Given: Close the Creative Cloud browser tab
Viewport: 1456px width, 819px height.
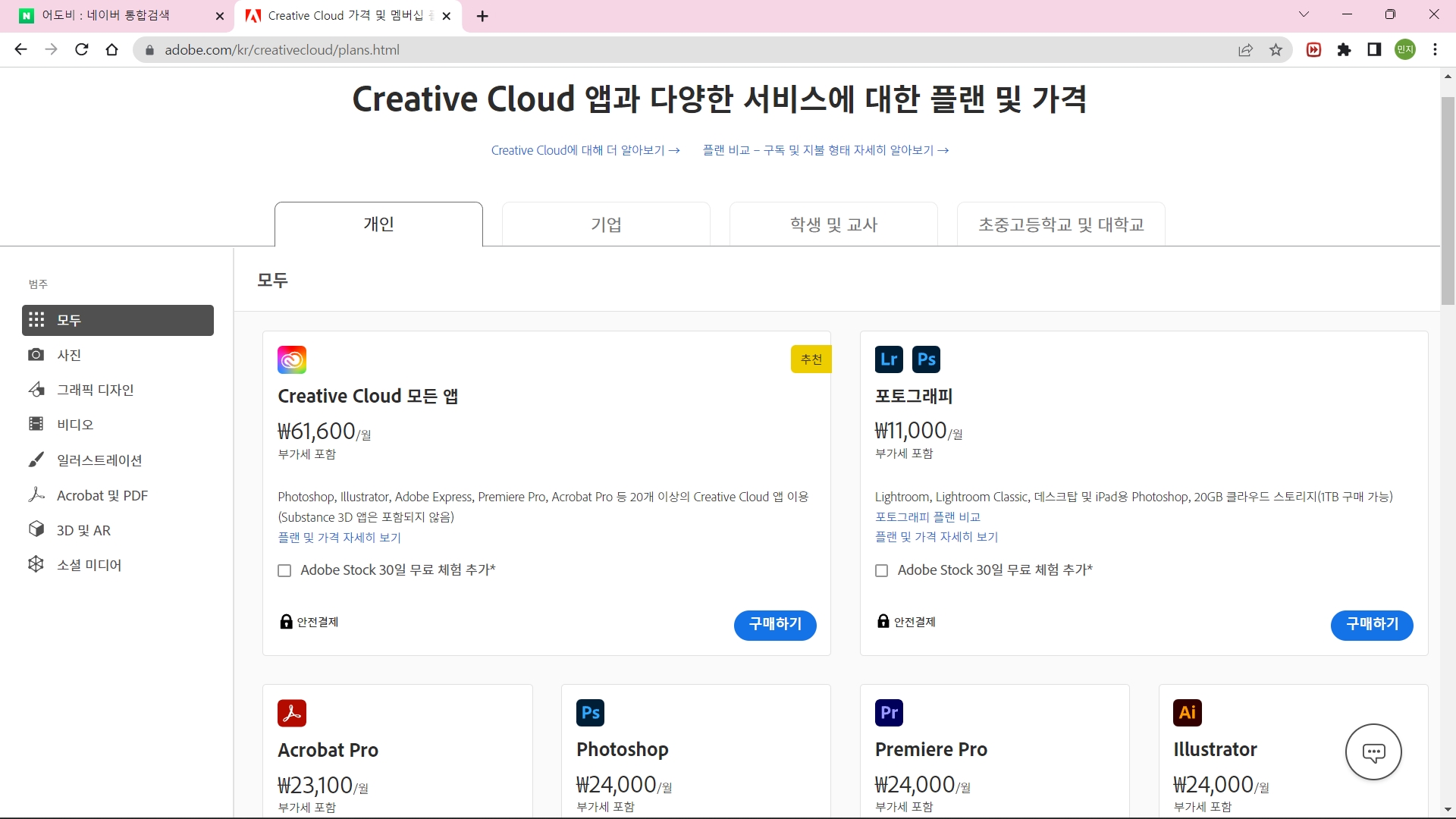Looking at the screenshot, I should tap(446, 16).
